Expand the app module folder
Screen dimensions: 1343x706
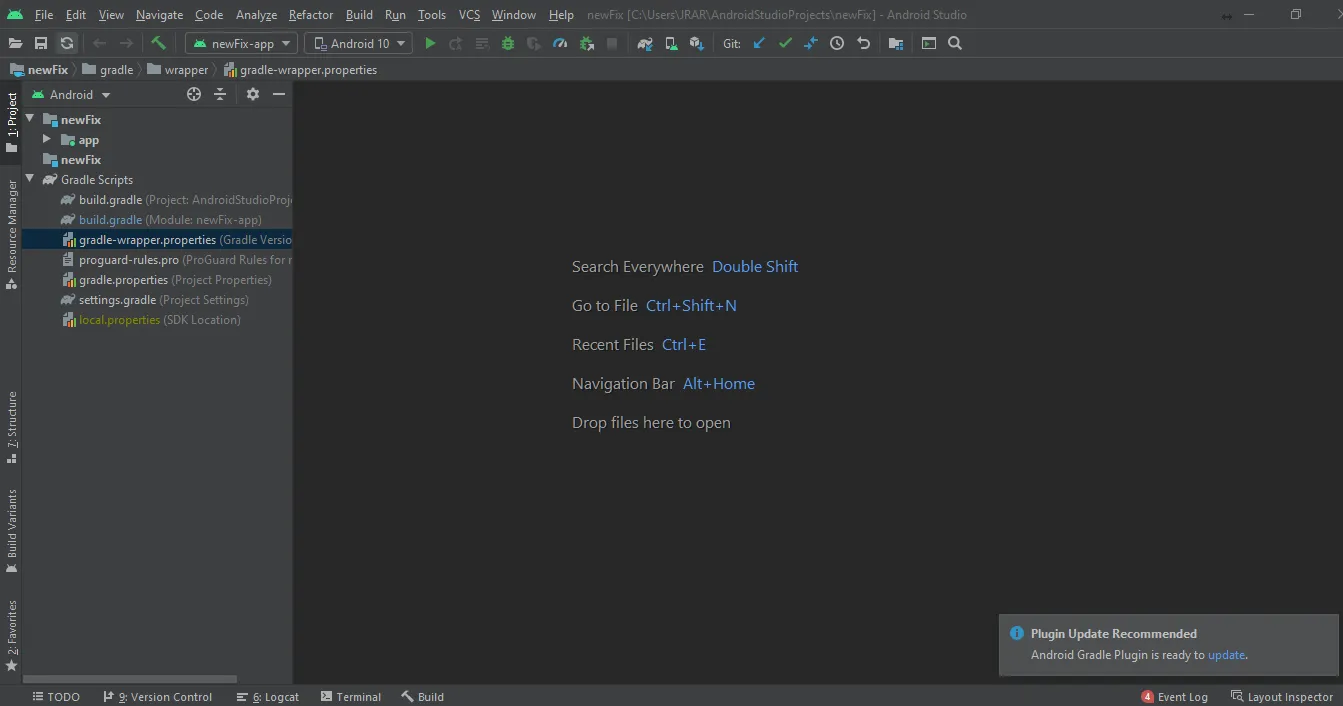(47, 139)
